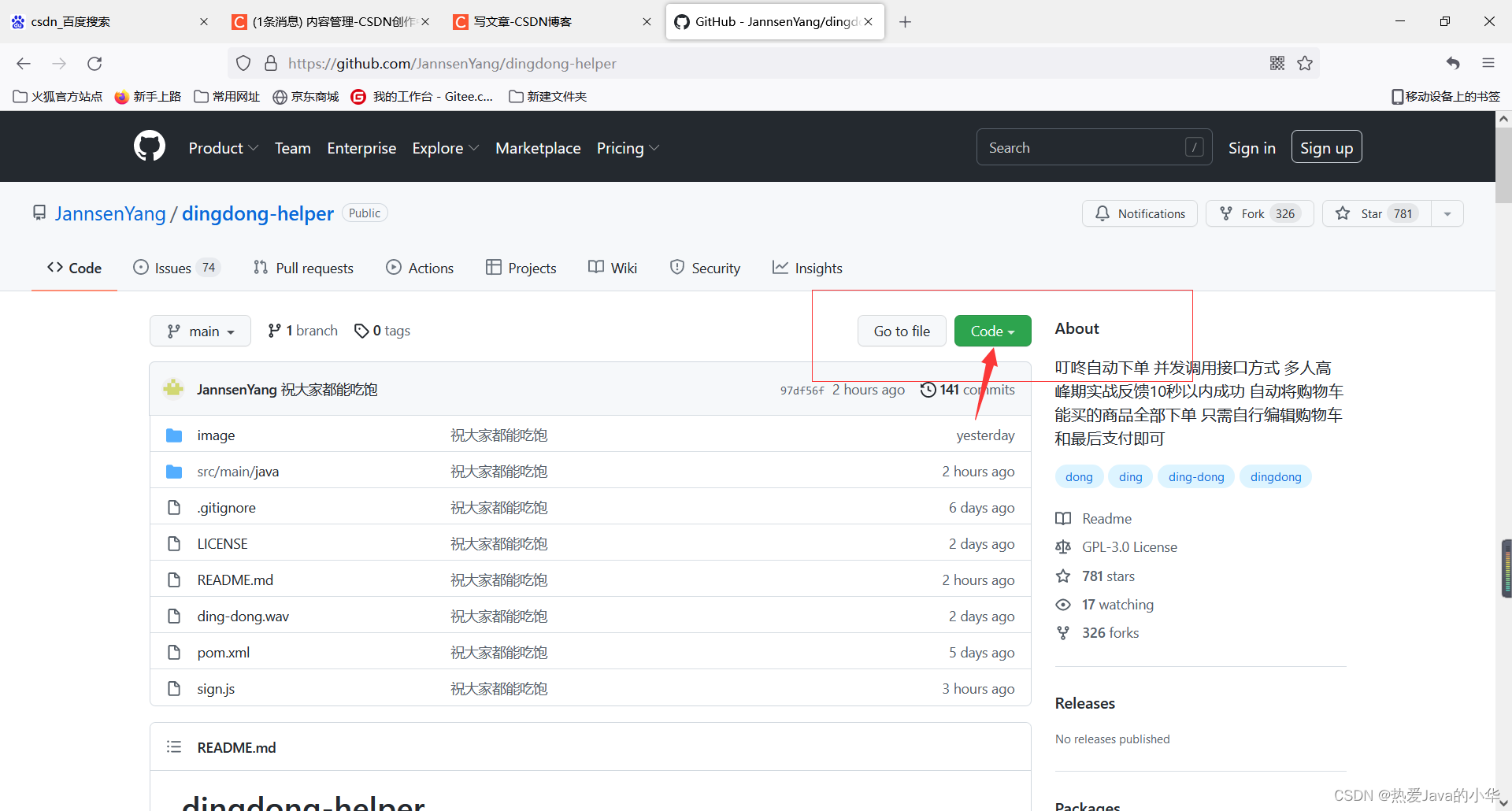Open the sign.js file
Screen dimensions: 1512x811
(x=216, y=689)
